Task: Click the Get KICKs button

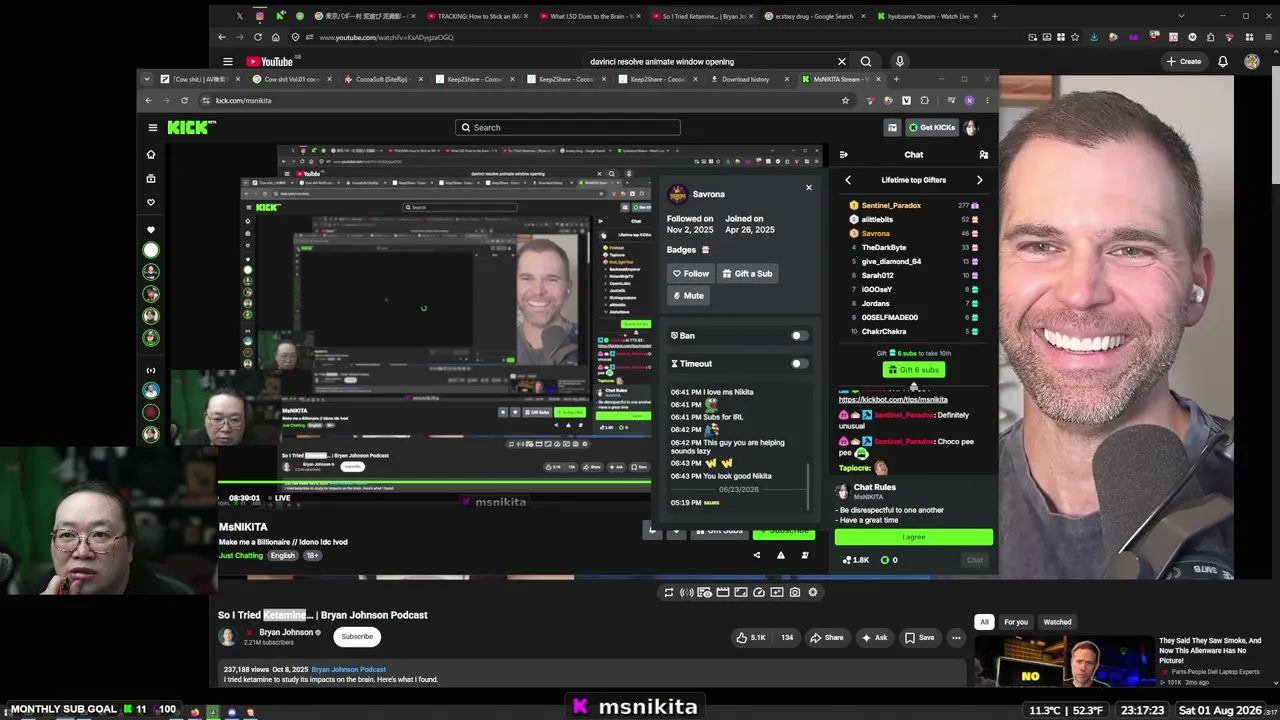Action: 931,127
